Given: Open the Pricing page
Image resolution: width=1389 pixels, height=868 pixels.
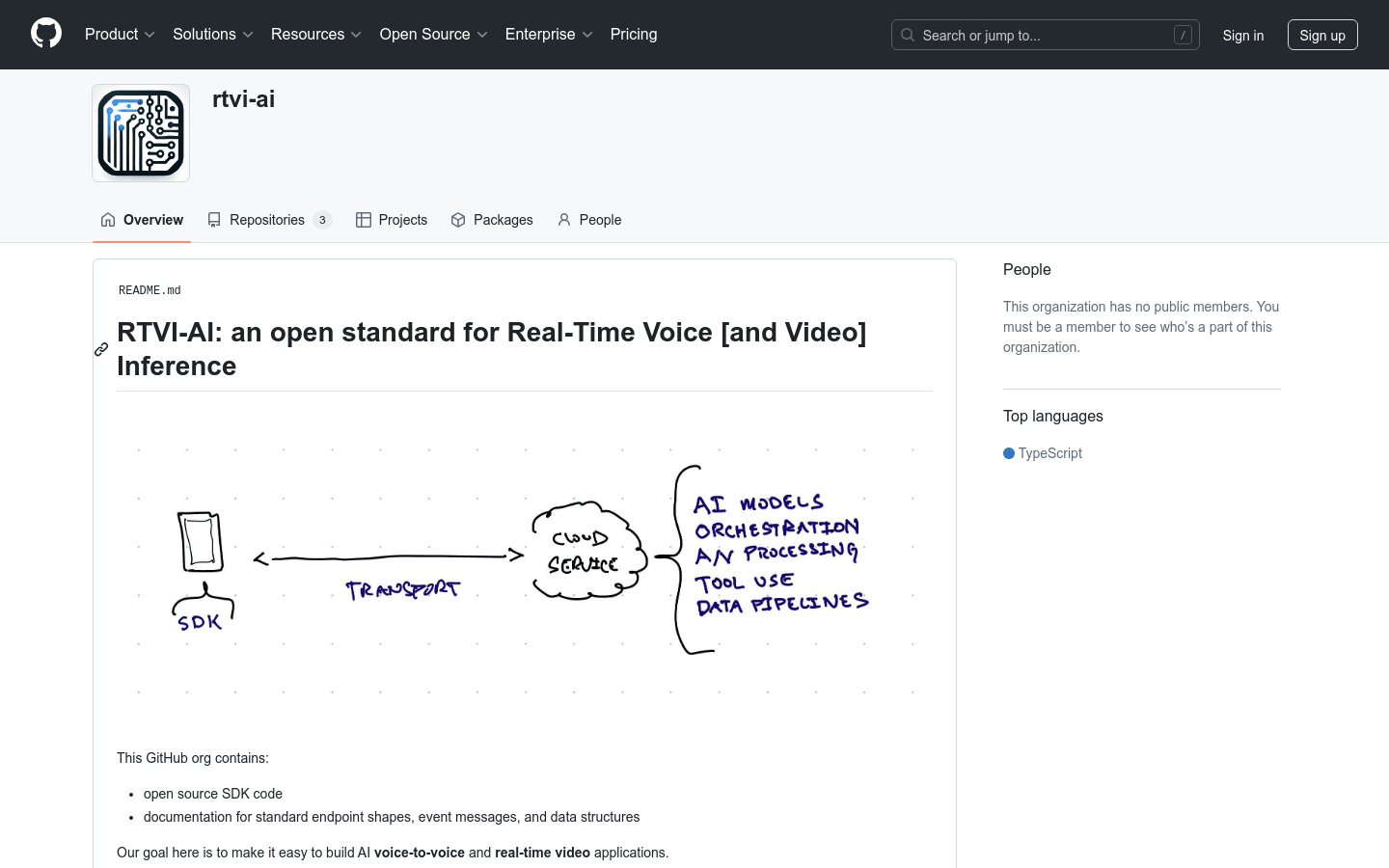Looking at the screenshot, I should click(x=634, y=35).
